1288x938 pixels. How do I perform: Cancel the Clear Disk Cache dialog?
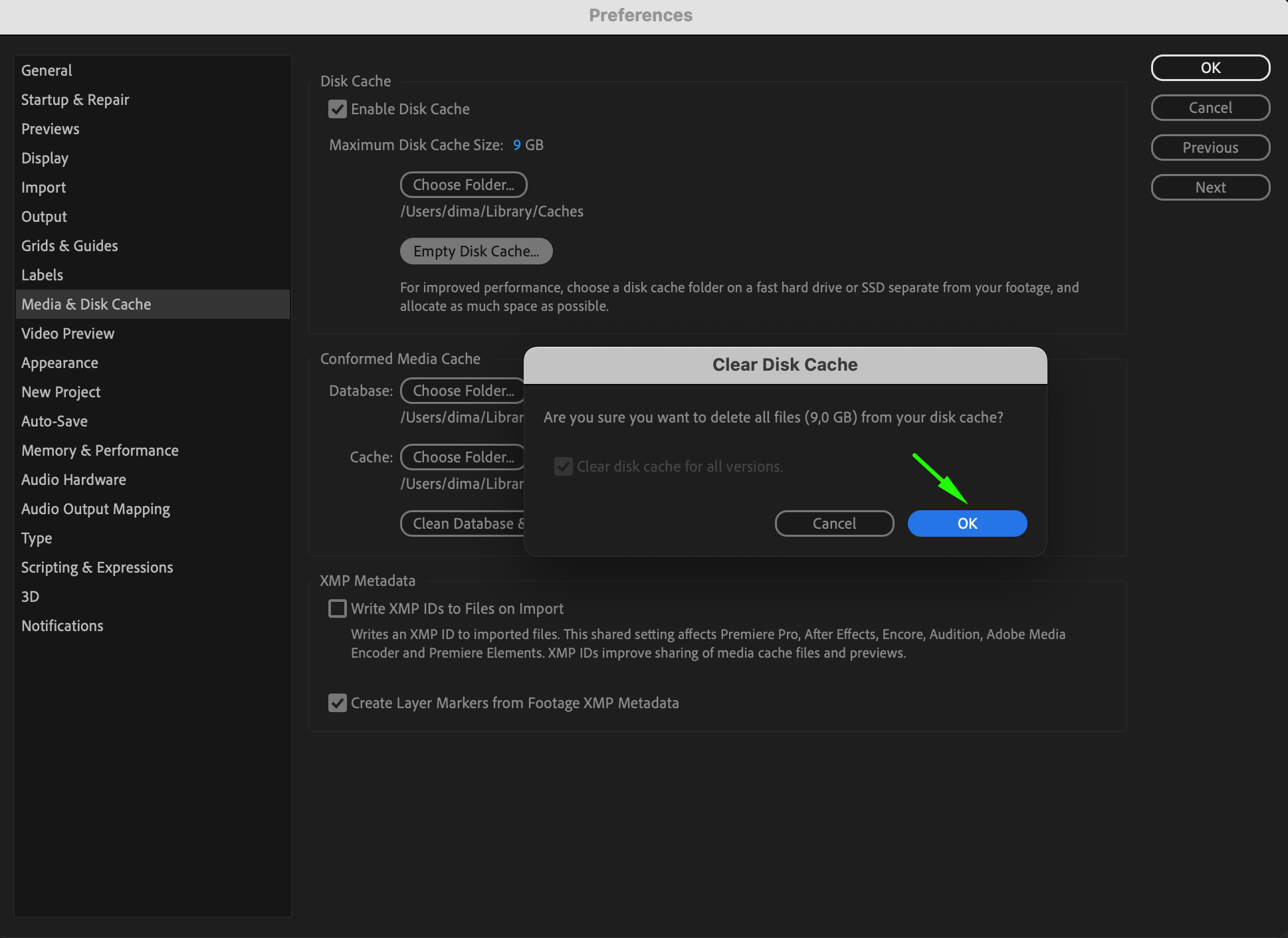tap(834, 523)
